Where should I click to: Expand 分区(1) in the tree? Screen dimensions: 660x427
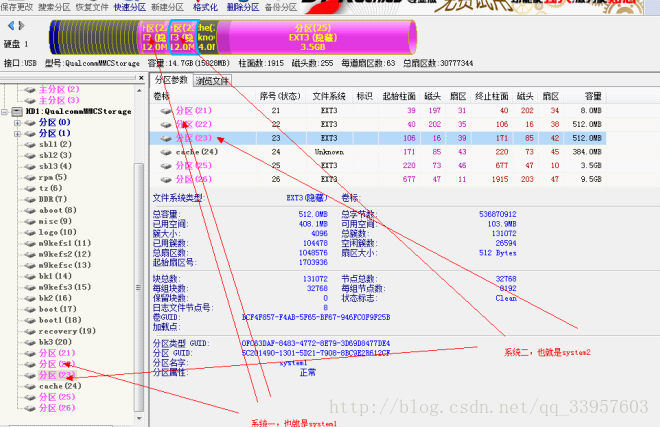coord(17,134)
